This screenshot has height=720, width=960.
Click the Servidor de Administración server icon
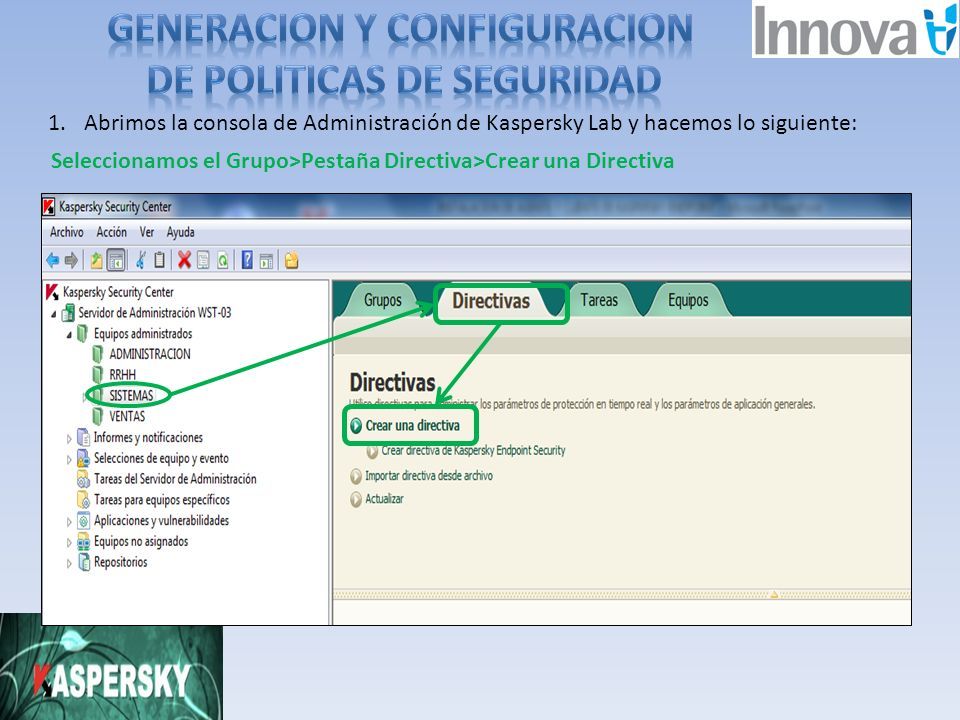69,313
